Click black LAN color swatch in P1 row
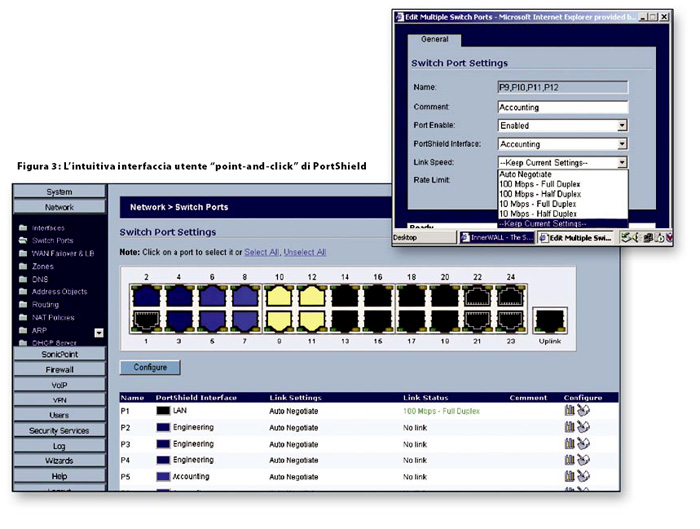700x529 pixels. (163, 411)
